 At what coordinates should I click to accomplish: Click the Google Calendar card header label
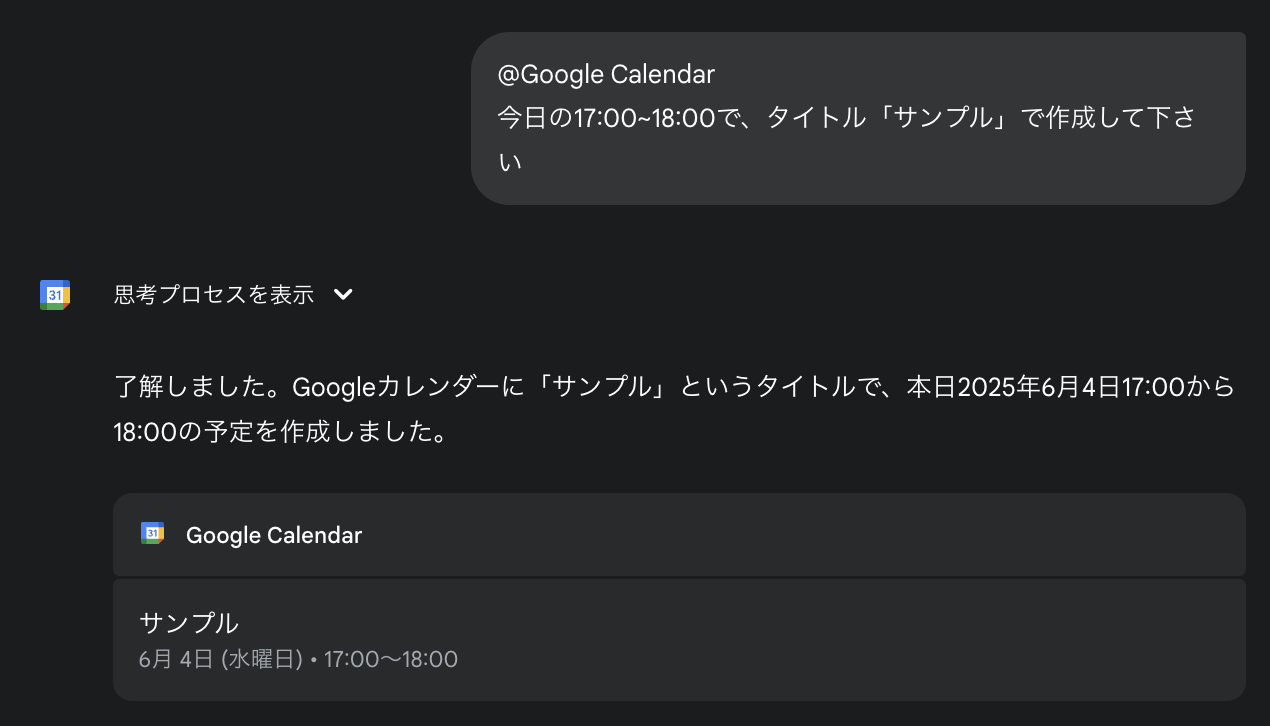274,535
